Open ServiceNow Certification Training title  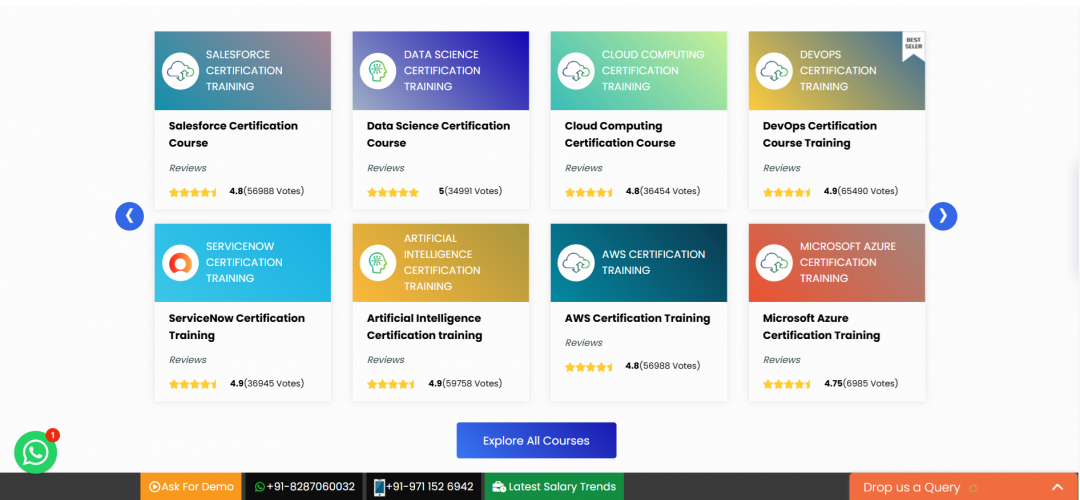[236, 326]
